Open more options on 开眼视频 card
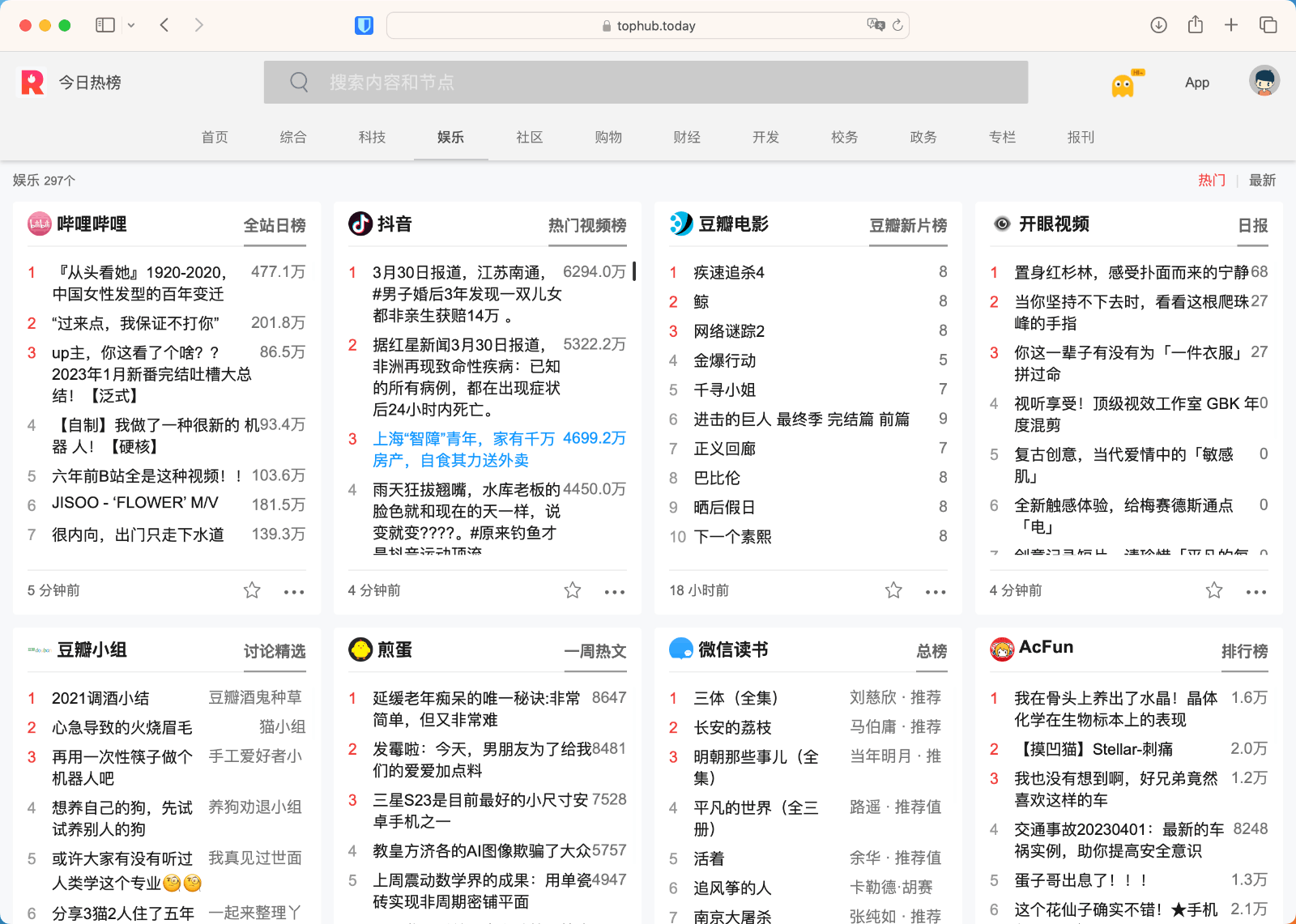The image size is (1296, 924). point(1255,592)
